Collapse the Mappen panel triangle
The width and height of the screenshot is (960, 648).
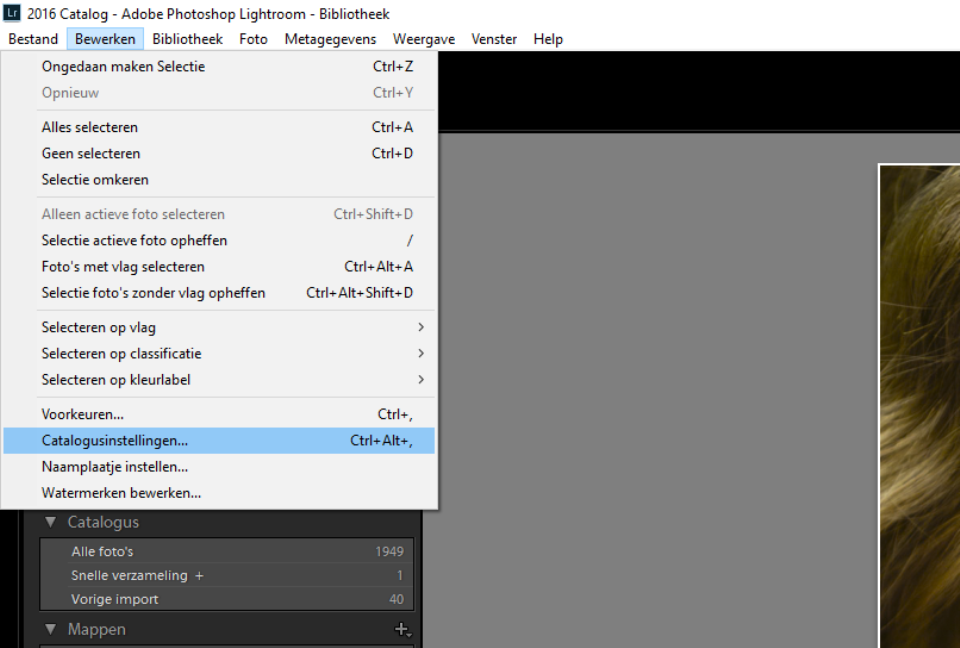(50, 629)
